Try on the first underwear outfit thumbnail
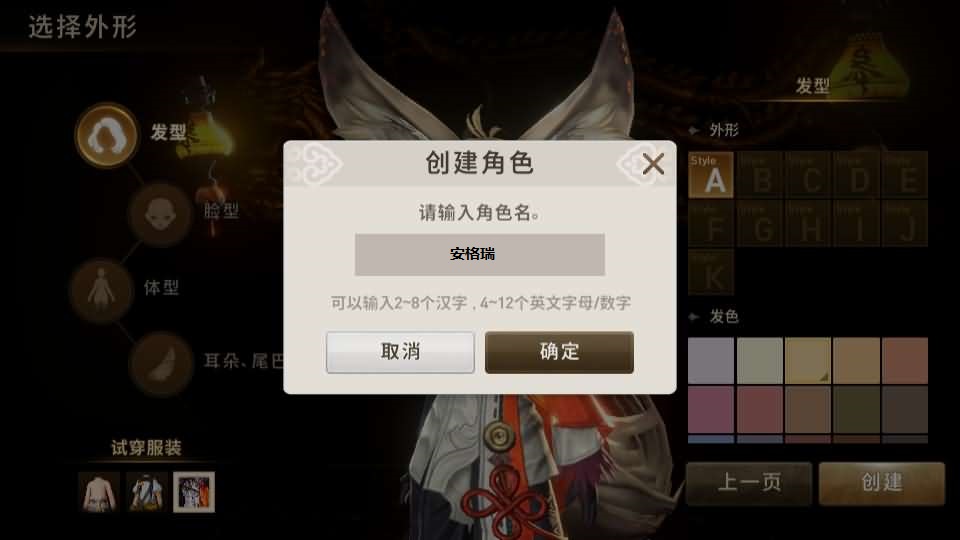Image resolution: width=960 pixels, height=540 pixels. [x=99, y=492]
